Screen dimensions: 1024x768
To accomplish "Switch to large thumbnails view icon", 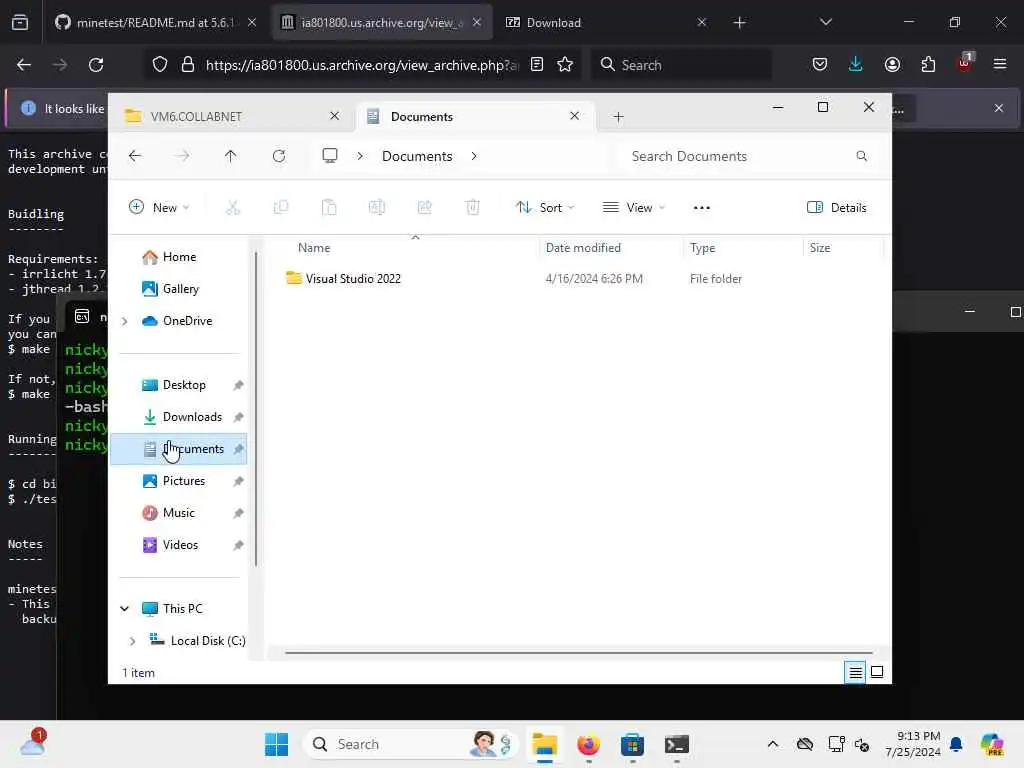I will (877, 672).
